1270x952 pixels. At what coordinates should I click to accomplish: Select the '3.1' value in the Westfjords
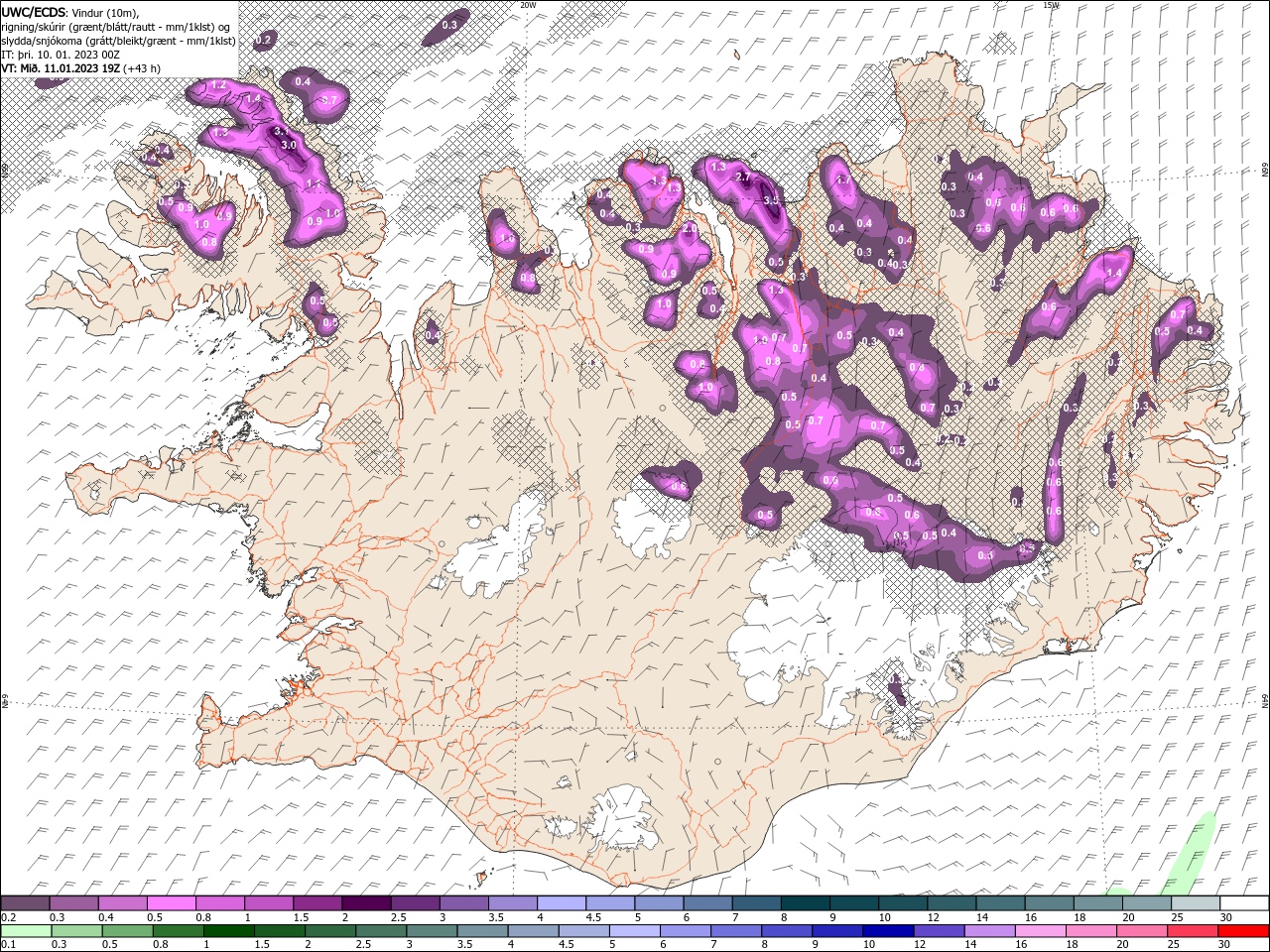coord(280,131)
